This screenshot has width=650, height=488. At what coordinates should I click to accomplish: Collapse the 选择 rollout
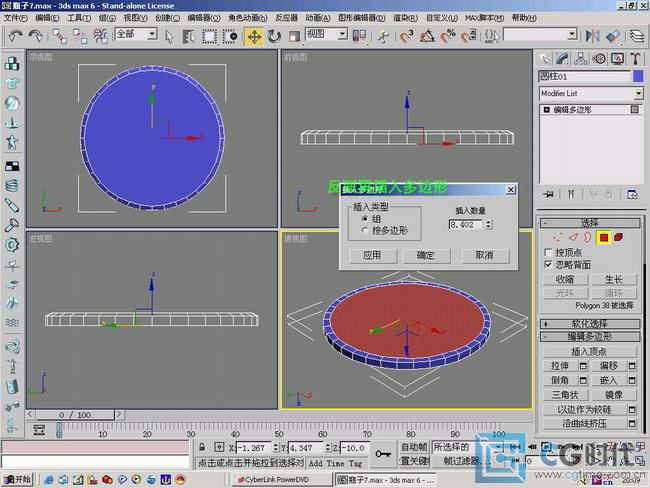[589, 223]
